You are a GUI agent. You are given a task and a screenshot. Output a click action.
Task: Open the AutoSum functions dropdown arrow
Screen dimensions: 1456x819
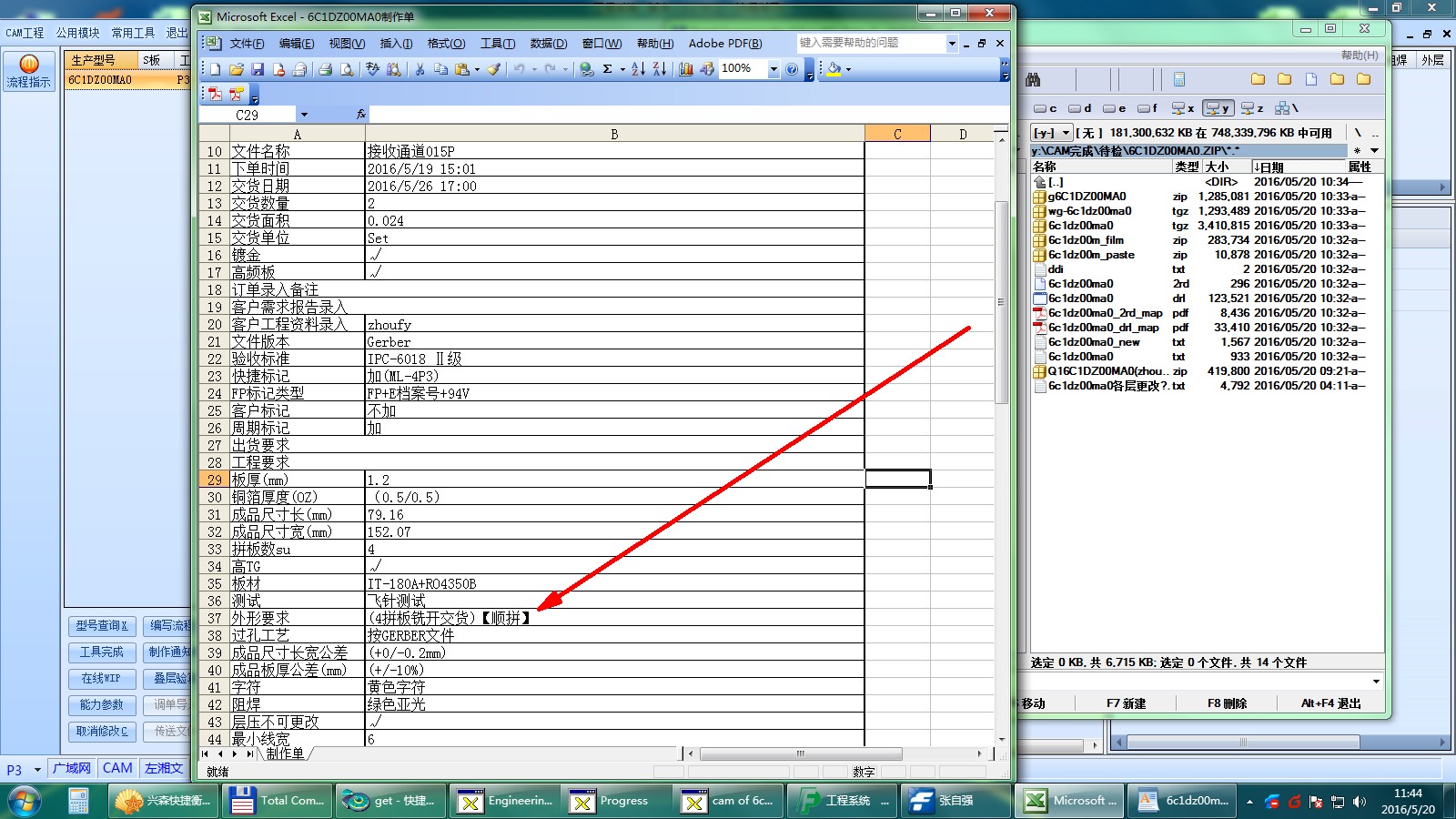click(x=622, y=69)
